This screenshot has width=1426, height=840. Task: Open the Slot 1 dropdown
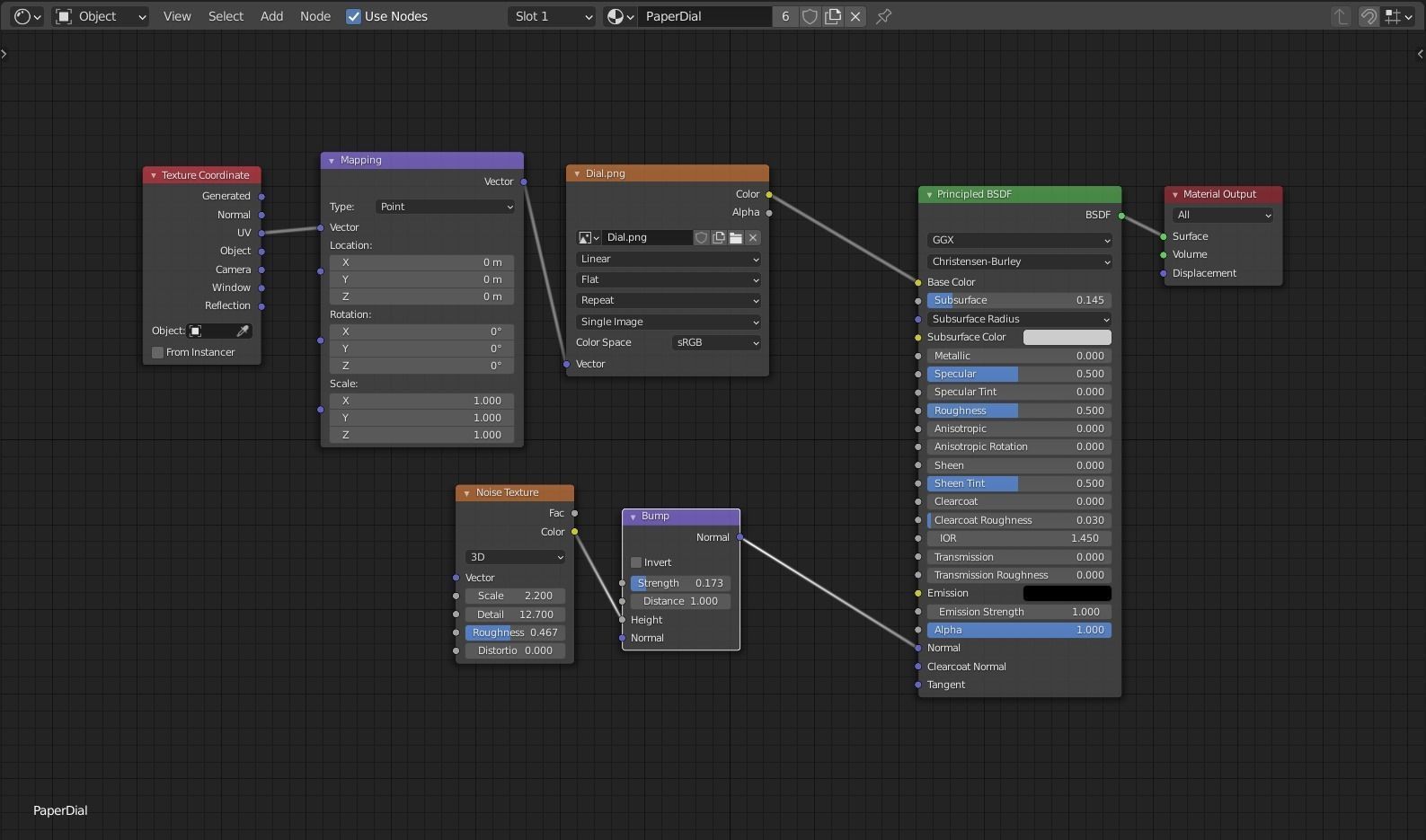click(552, 16)
